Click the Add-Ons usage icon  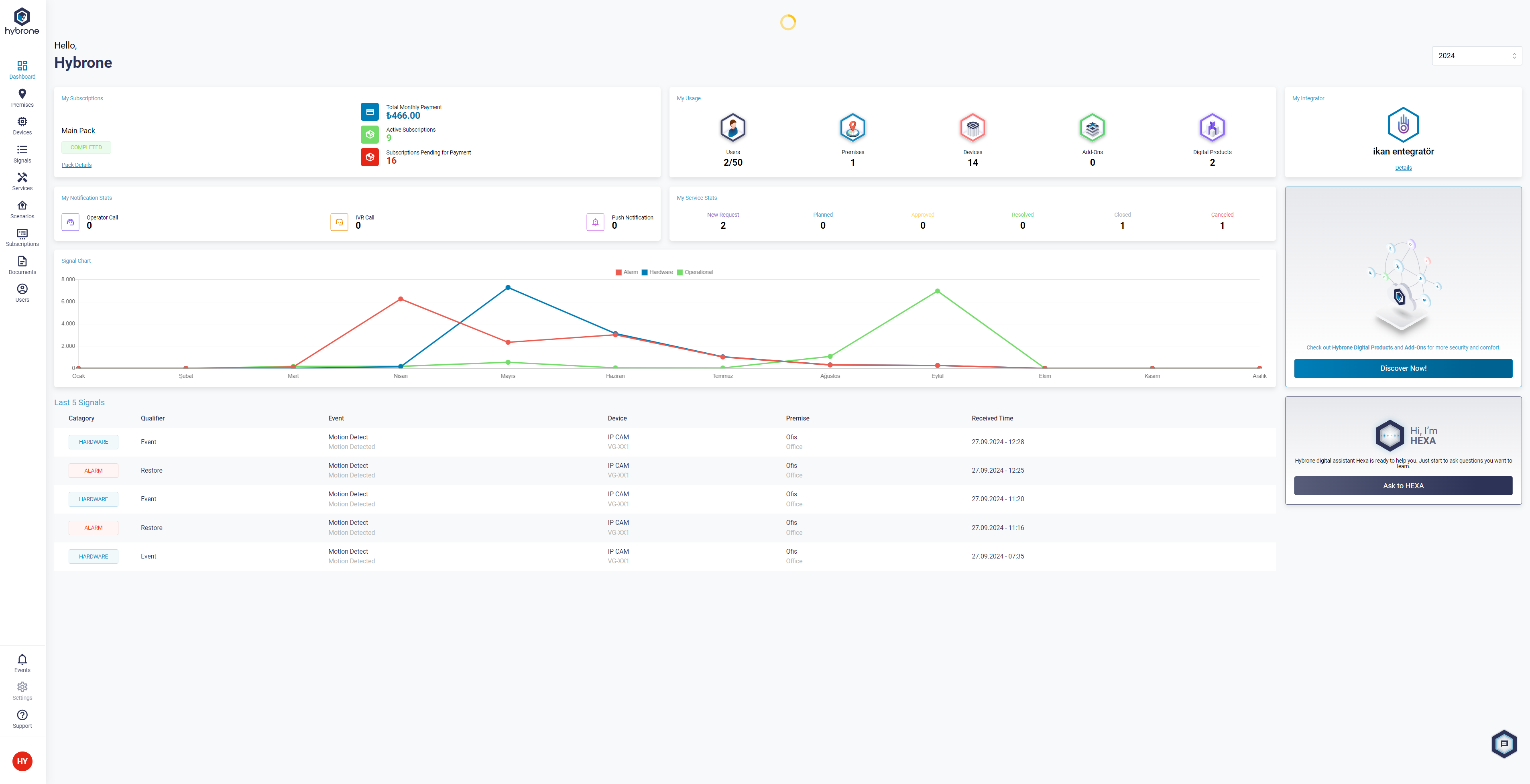(x=1092, y=128)
